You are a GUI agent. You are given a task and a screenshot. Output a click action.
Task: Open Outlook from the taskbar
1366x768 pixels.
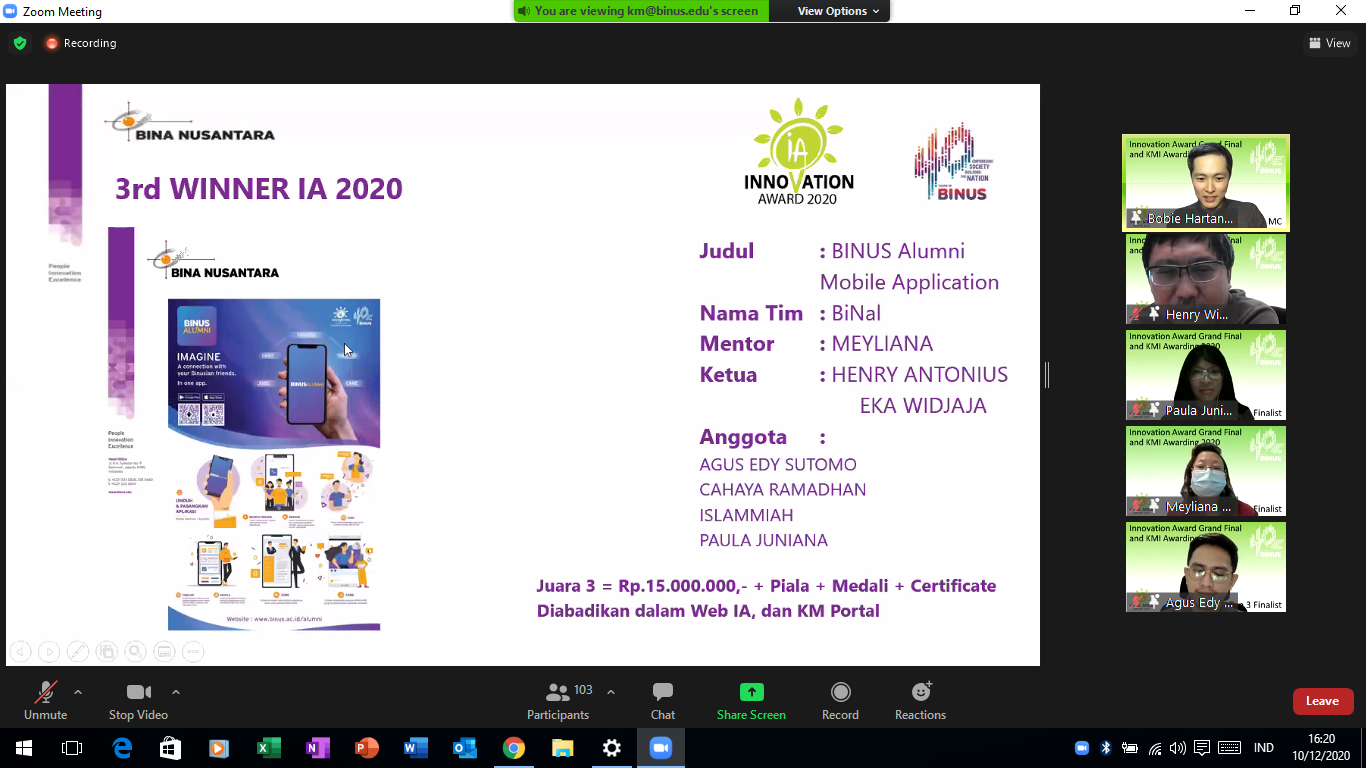(x=465, y=748)
